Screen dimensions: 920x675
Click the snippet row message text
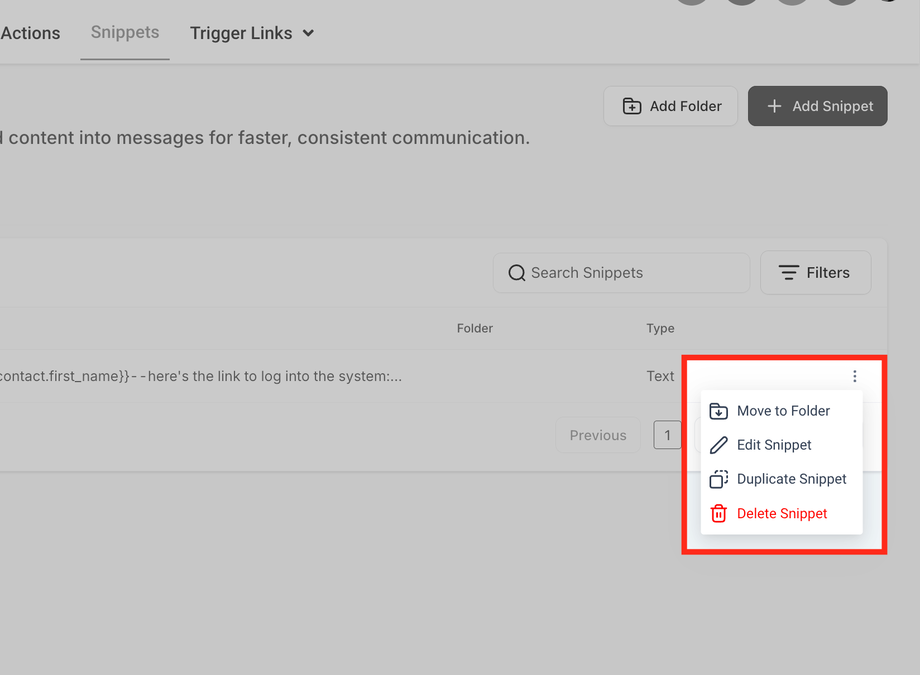pyautogui.click(x=200, y=376)
